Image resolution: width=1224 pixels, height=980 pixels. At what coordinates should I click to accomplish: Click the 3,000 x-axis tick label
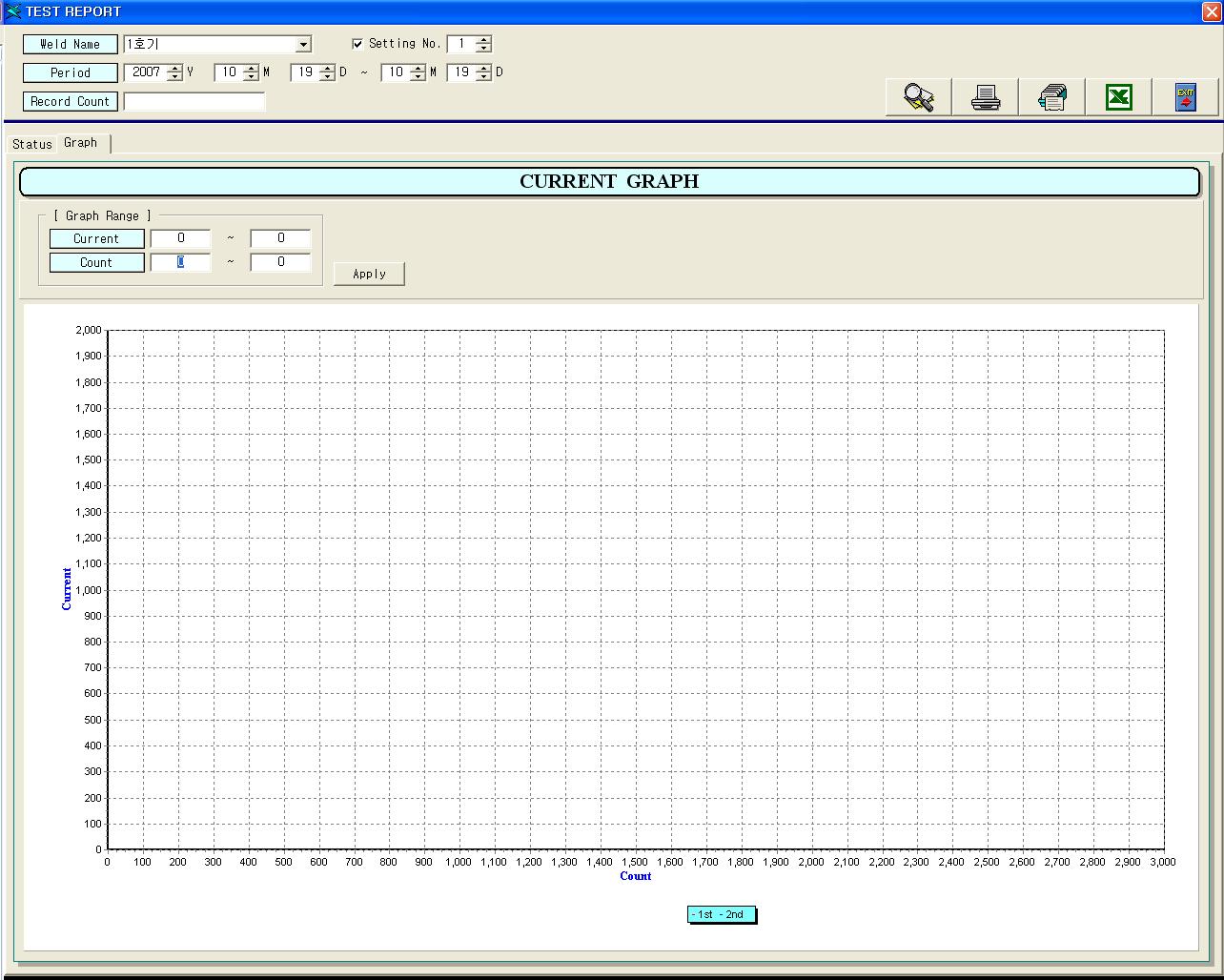click(x=1162, y=862)
